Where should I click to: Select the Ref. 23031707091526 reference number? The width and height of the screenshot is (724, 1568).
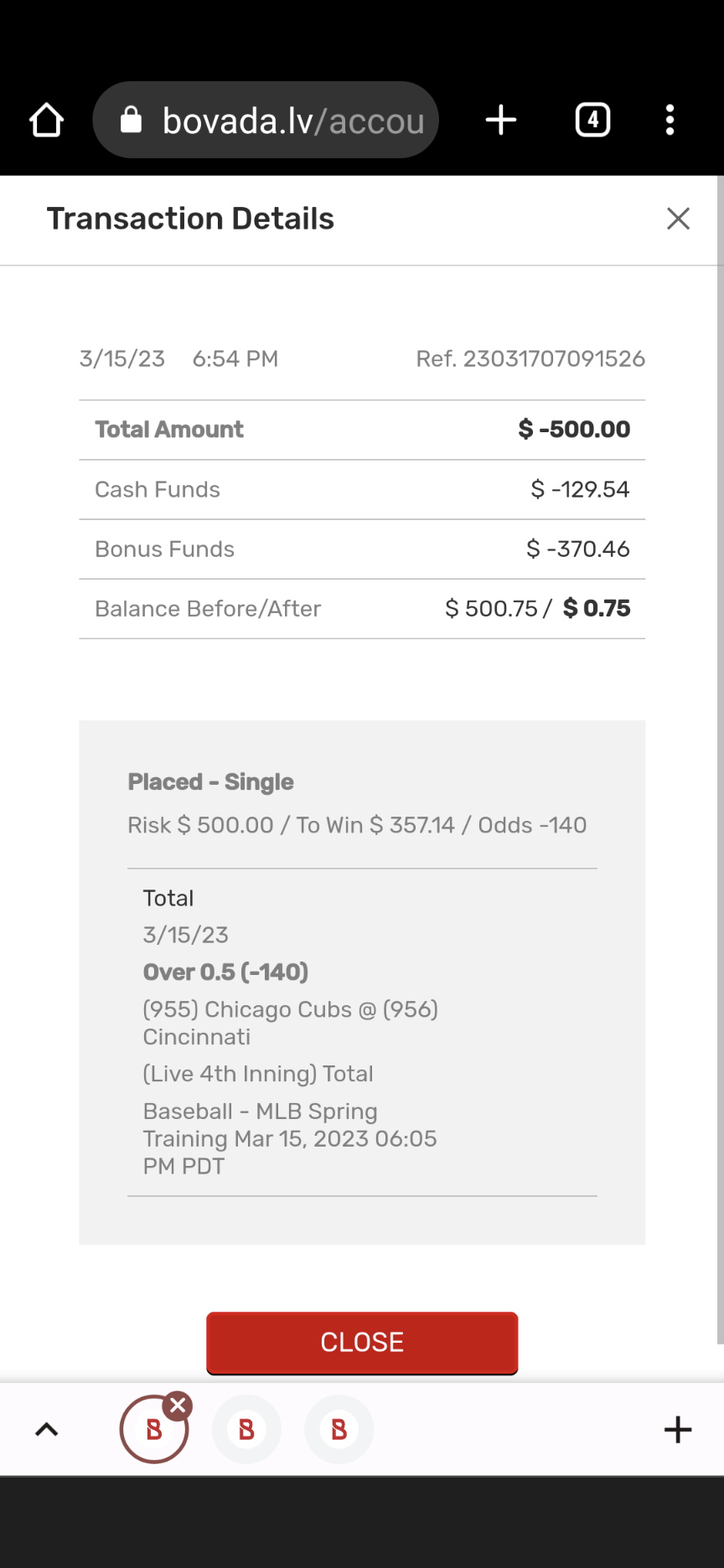point(530,359)
